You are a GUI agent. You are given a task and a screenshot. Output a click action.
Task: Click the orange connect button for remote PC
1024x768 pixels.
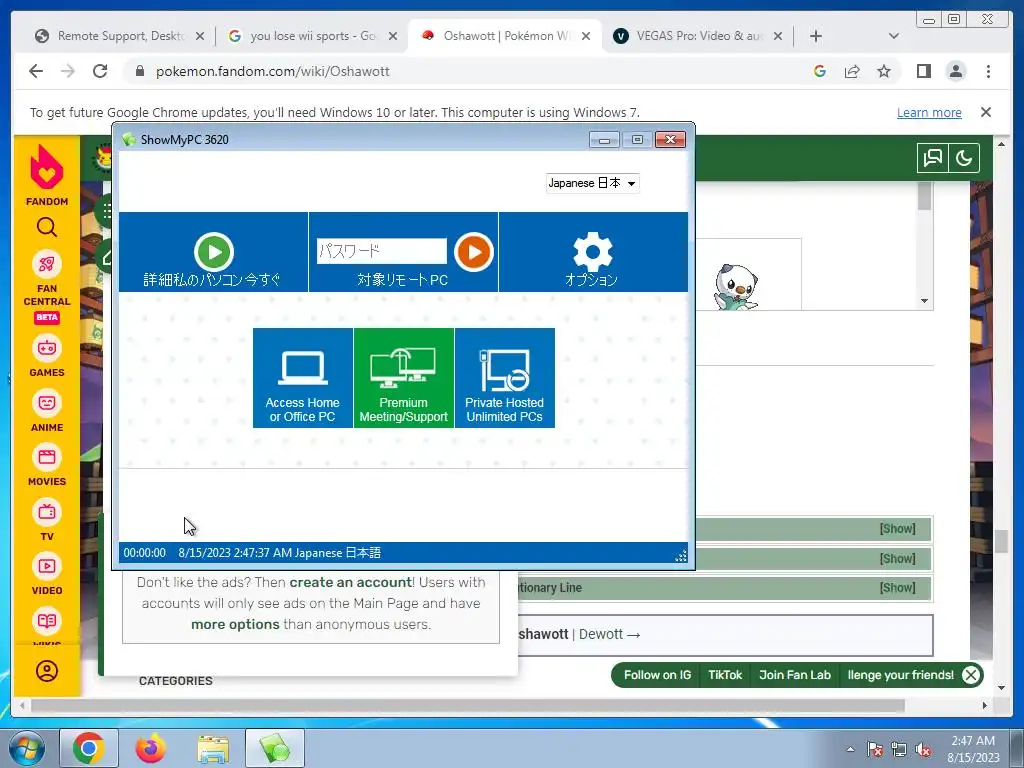click(473, 251)
